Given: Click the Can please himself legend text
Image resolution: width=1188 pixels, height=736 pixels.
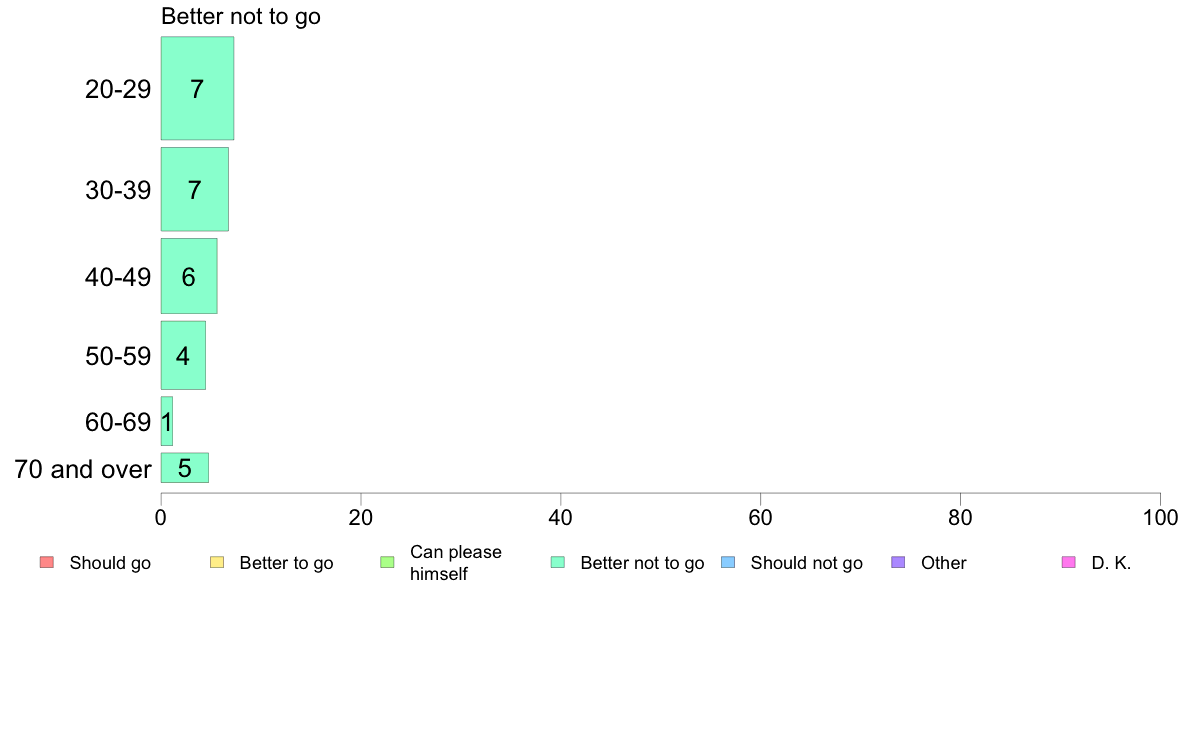Looking at the screenshot, I should [455, 563].
